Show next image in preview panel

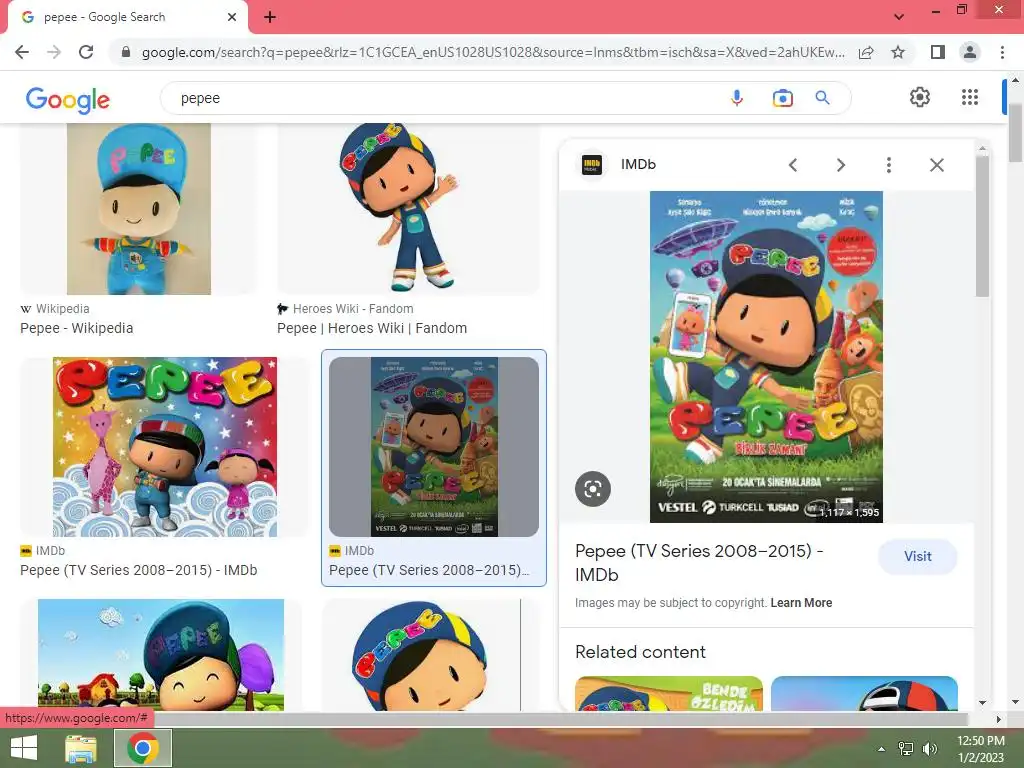click(x=840, y=165)
